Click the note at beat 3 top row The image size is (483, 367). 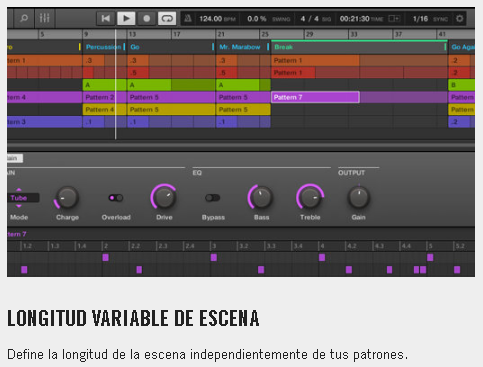tap(214, 257)
